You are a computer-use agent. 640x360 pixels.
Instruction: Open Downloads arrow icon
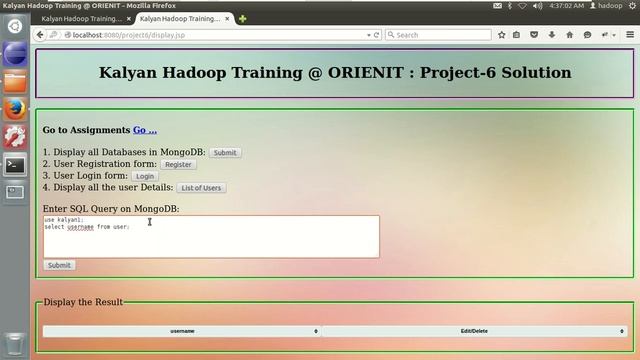[x=552, y=35]
